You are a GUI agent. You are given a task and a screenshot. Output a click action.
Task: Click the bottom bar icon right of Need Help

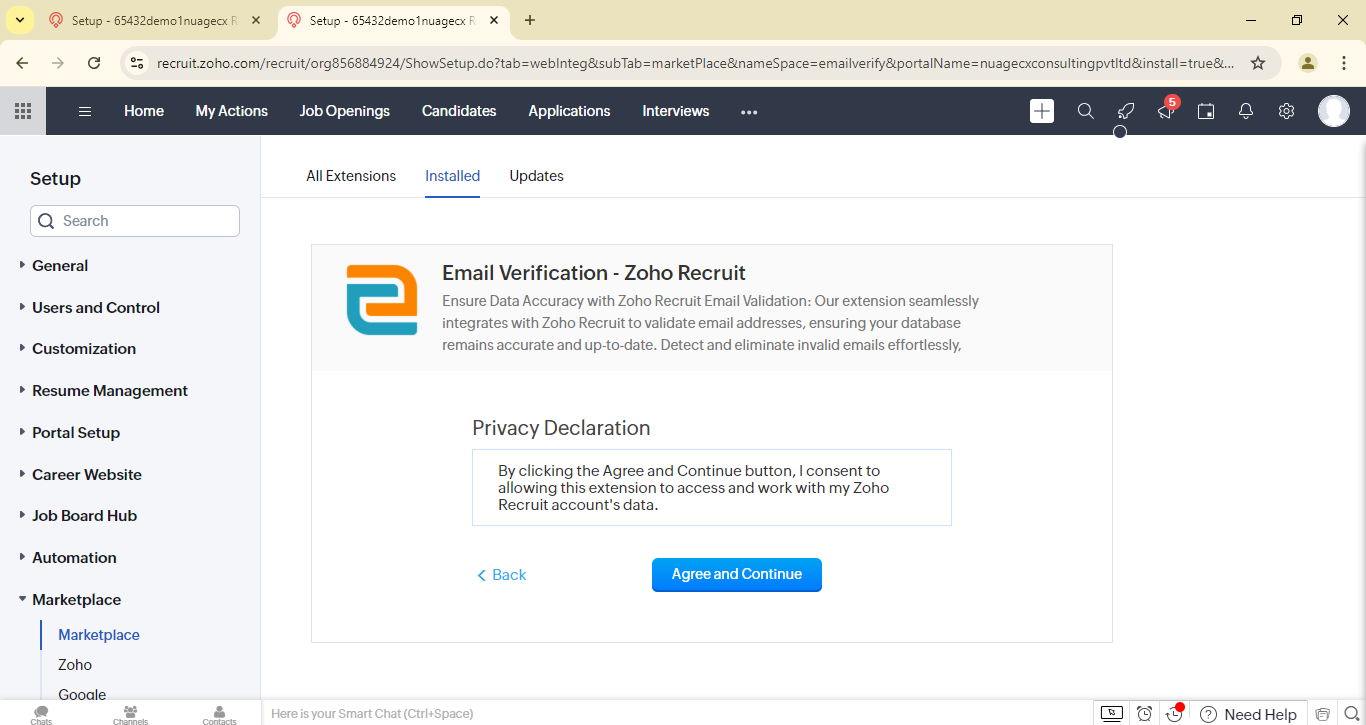1323,714
